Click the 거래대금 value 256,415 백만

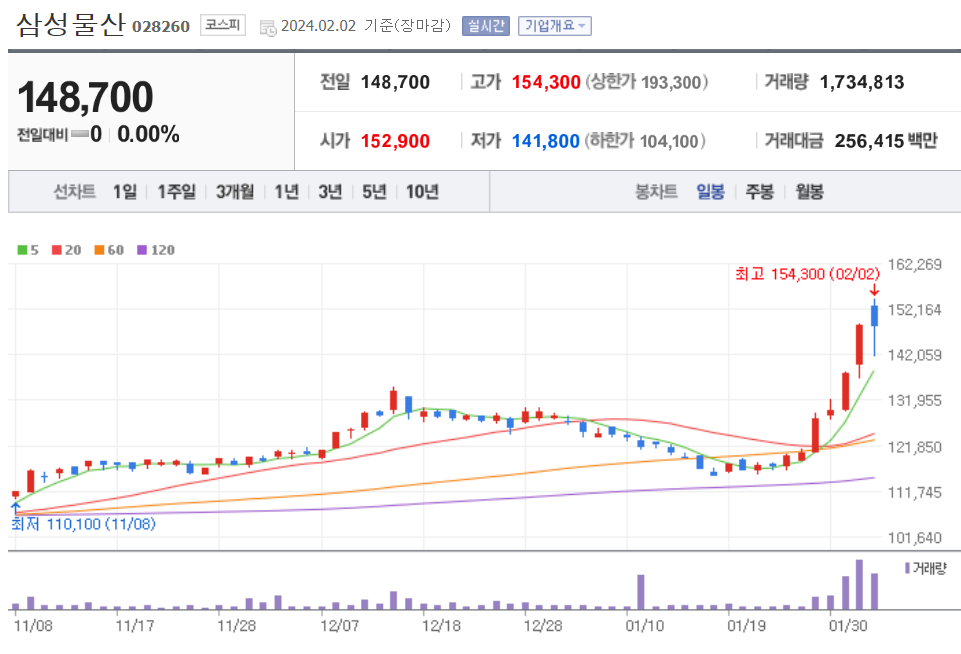[886, 141]
